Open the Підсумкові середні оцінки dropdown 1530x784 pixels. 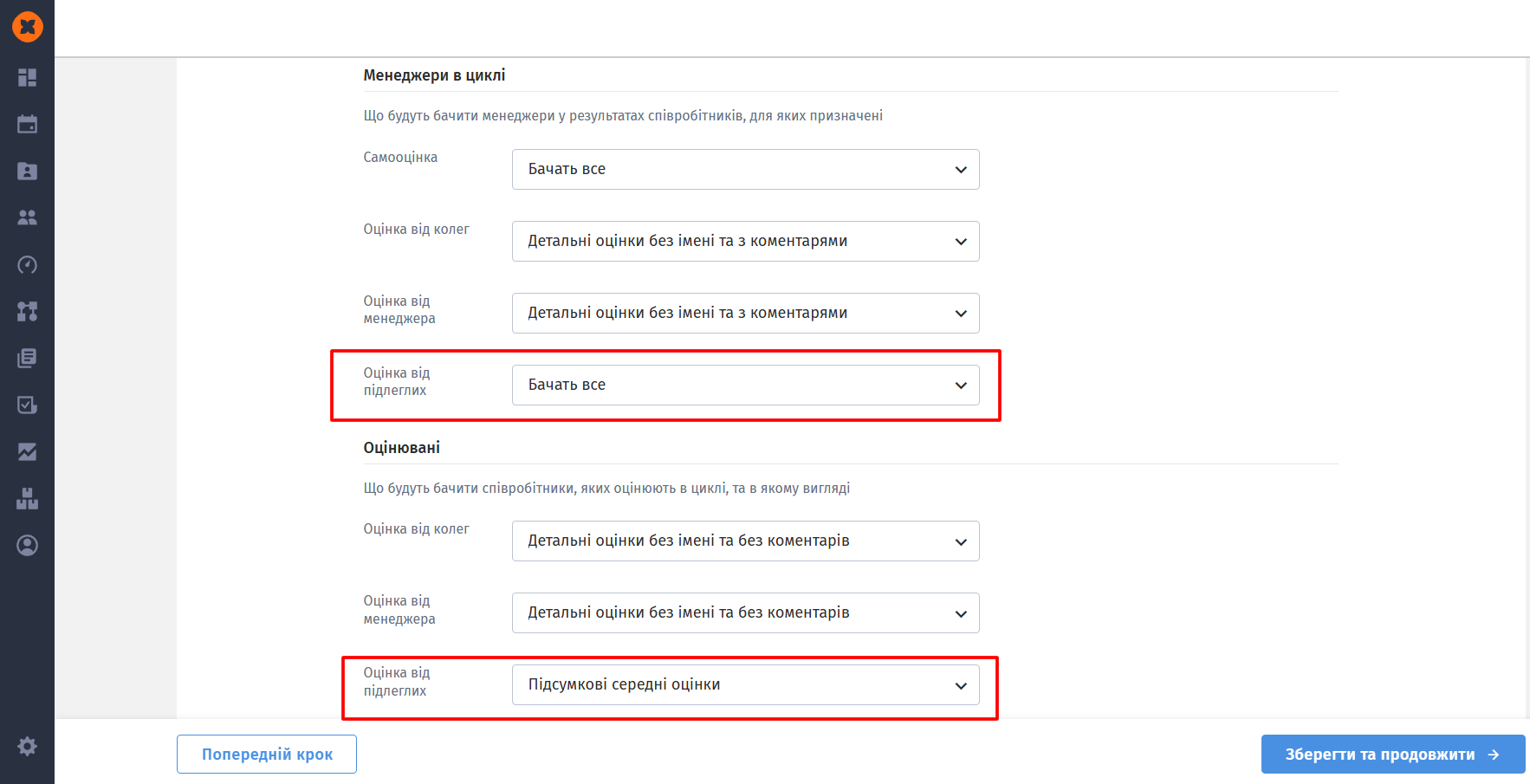coord(745,685)
